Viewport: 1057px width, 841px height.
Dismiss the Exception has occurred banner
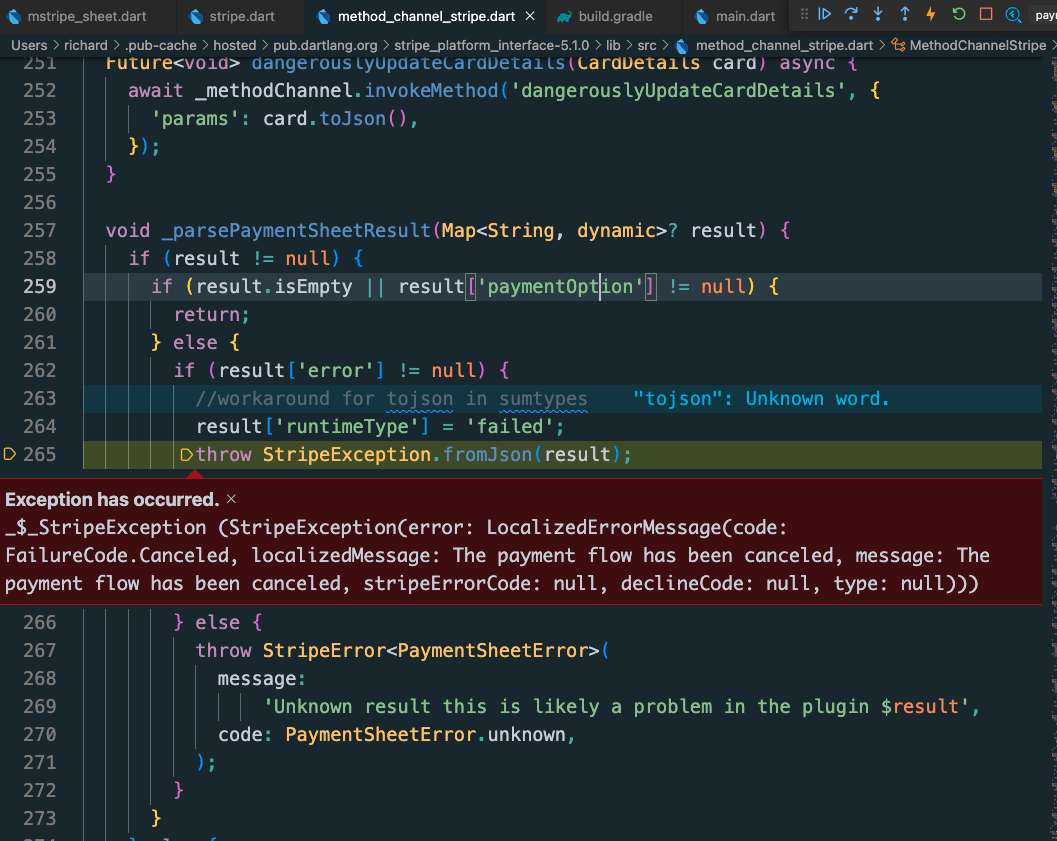[x=231, y=499]
